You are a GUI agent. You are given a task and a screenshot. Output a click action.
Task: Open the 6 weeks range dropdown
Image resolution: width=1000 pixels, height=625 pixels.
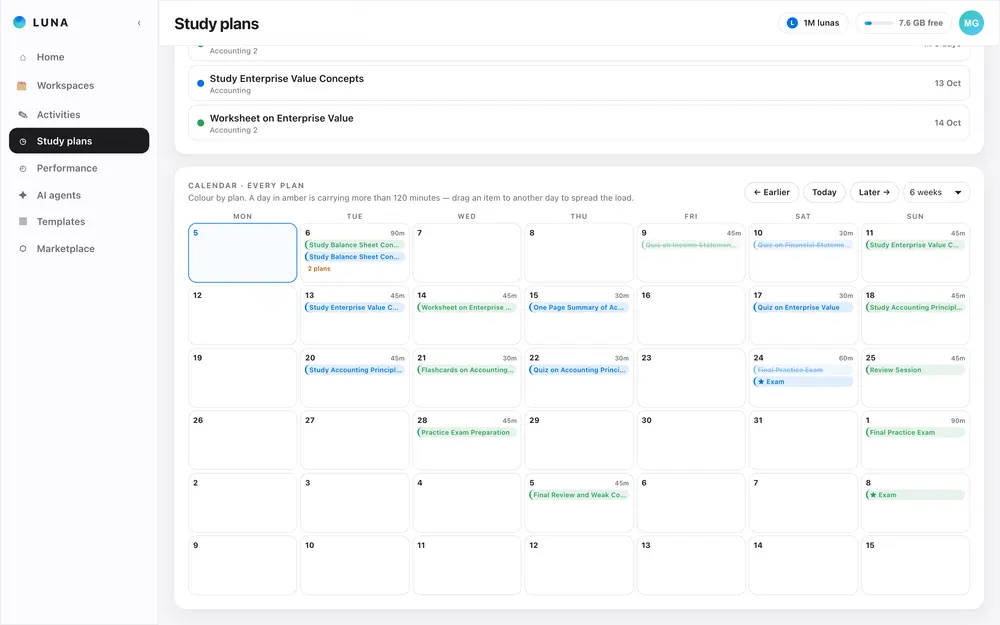coord(936,193)
